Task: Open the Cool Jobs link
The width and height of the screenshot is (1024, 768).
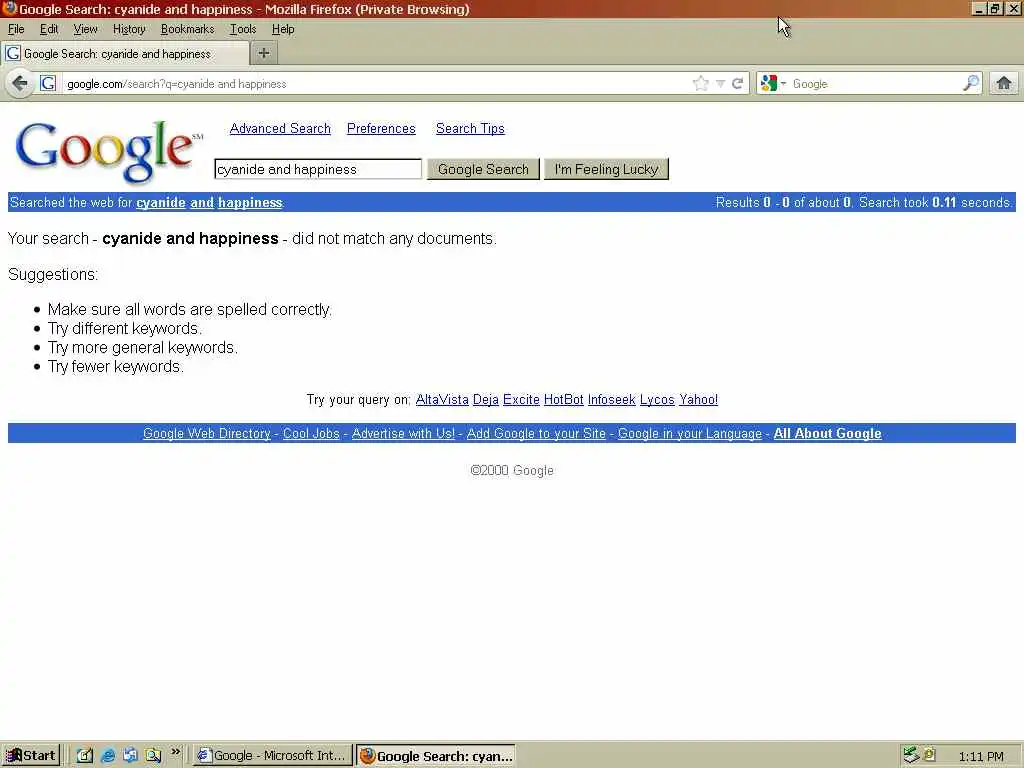Action: tap(311, 433)
